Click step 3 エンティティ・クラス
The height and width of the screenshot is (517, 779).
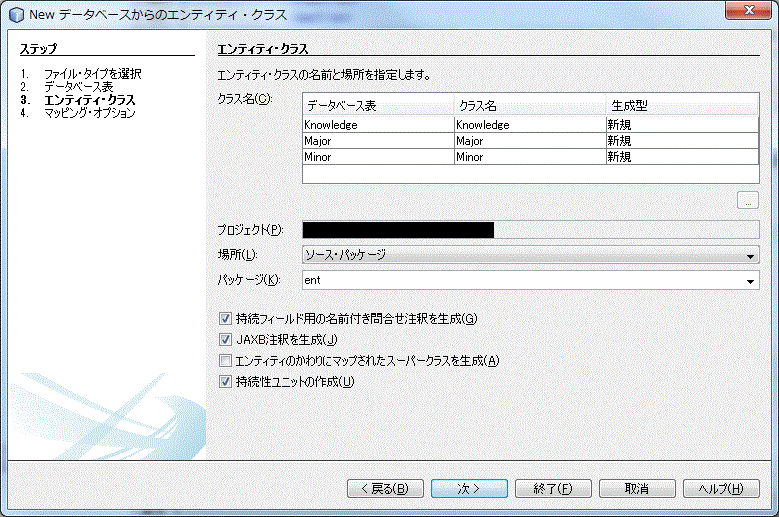tap(89, 100)
